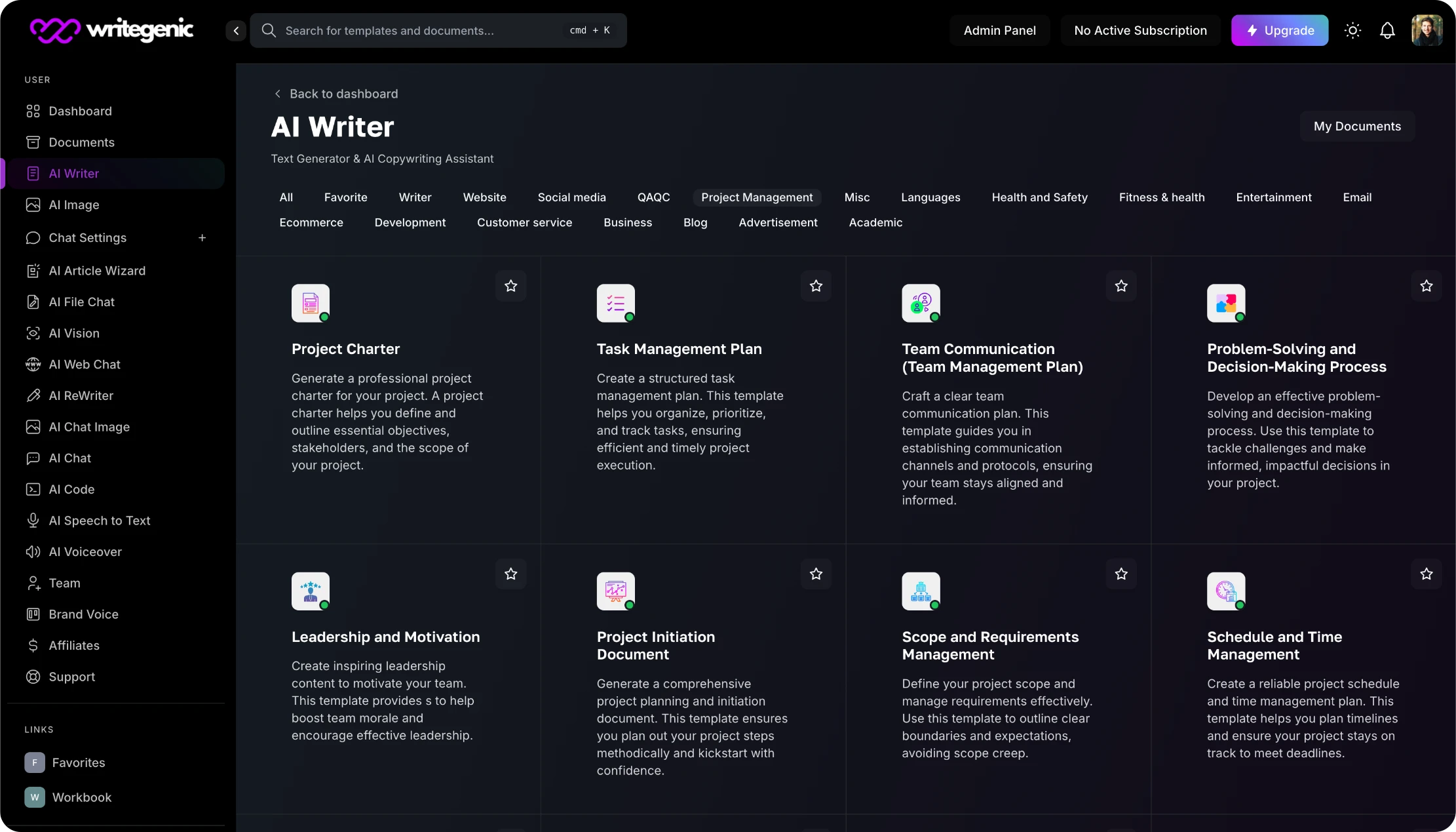Click the No Active Subscription button
Screen dimensions: 1456x832
(1141, 30)
